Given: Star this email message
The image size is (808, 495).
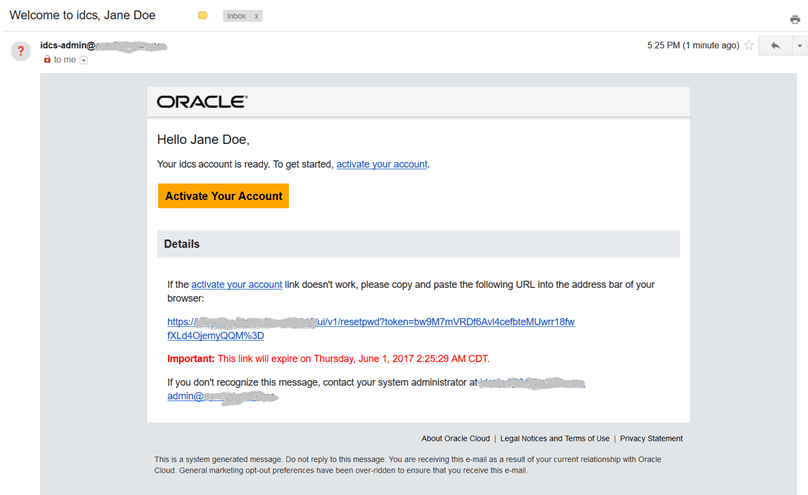Looking at the screenshot, I should (x=749, y=46).
